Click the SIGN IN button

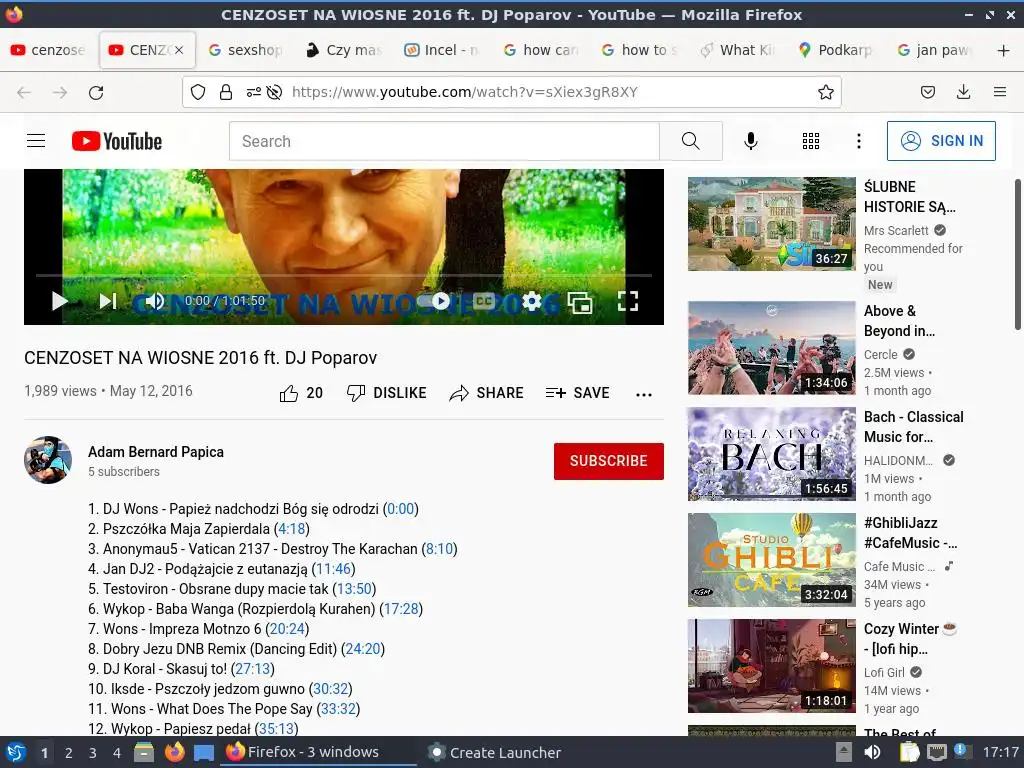[941, 140]
